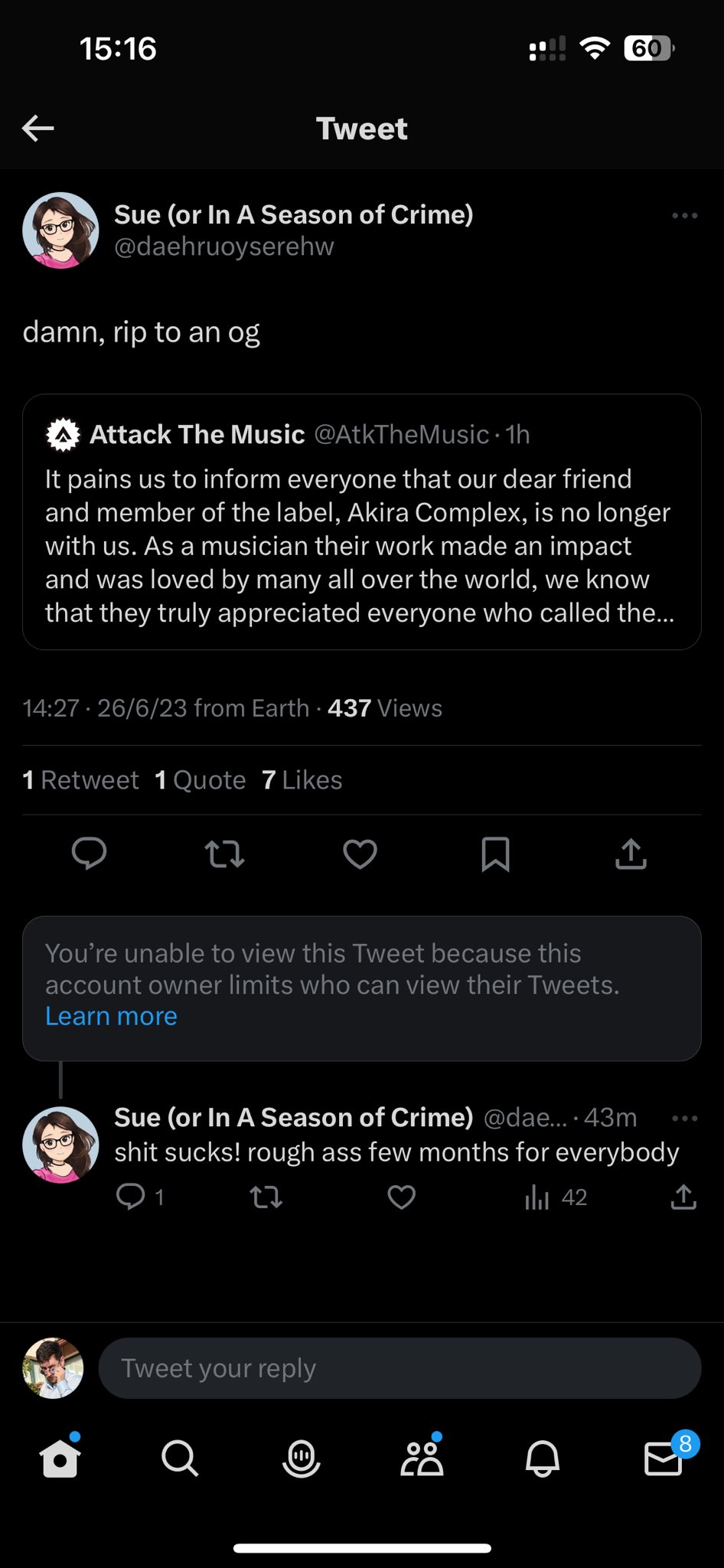Open the Search tab
This screenshot has height=1568, width=724.
pyautogui.click(x=180, y=1458)
